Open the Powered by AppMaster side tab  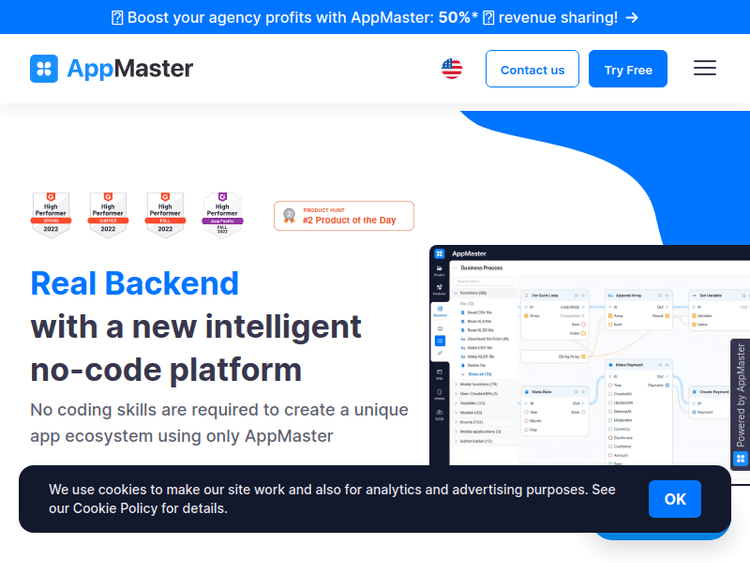(740, 404)
